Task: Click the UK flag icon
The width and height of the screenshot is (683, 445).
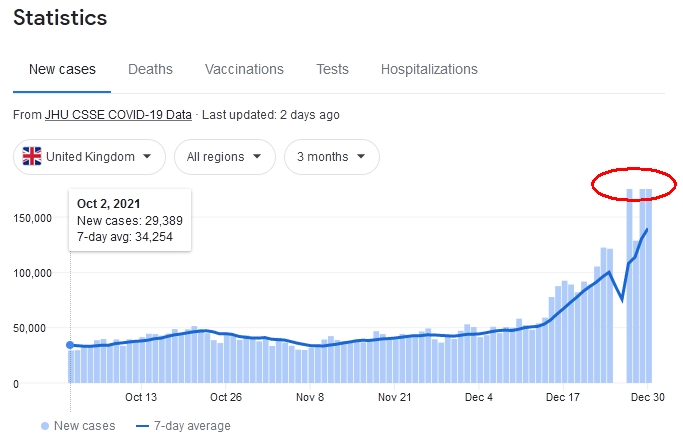Action: (32, 156)
